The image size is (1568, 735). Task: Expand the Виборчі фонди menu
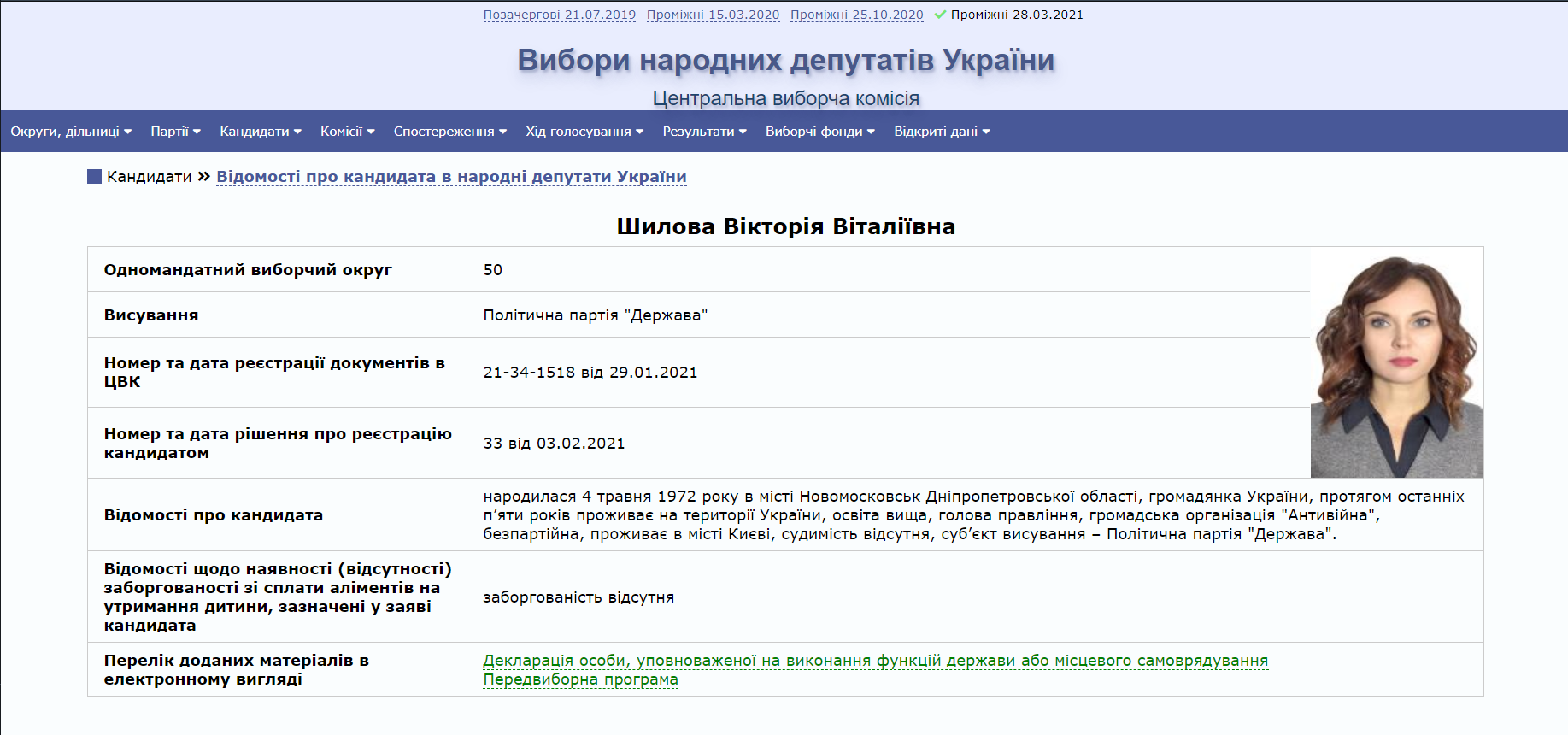pos(820,132)
